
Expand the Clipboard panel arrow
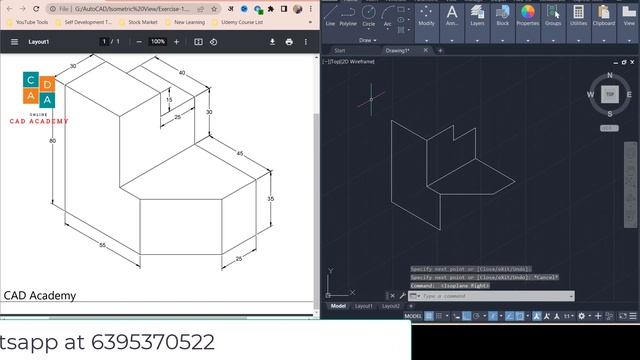(604, 40)
